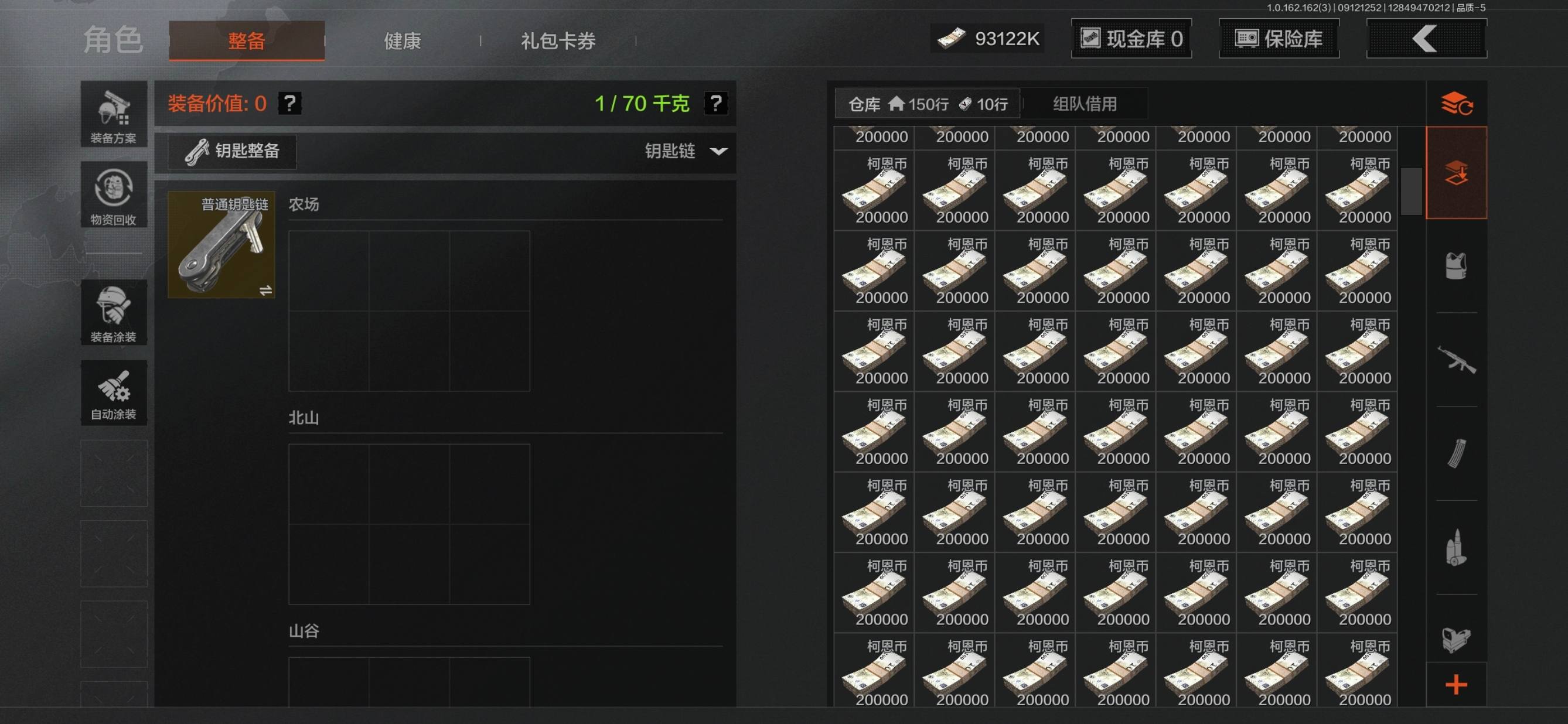Viewport: 1568px width, 724px height.
Task: Click the orange plus icon at the sidebar bottom
Action: coord(1456,685)
